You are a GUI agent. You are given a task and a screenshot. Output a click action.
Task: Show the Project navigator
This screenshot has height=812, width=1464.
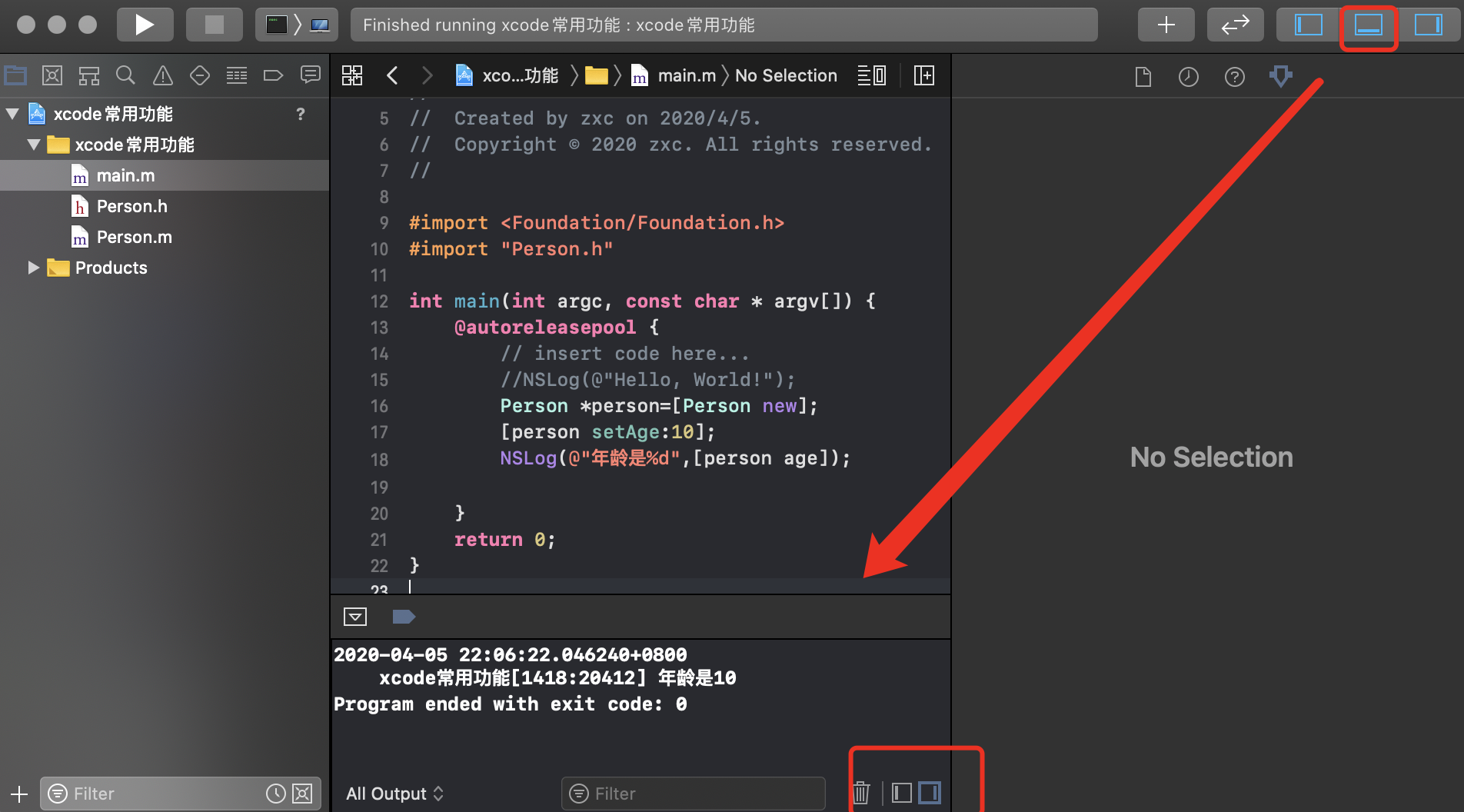click(x=15, y=75)
